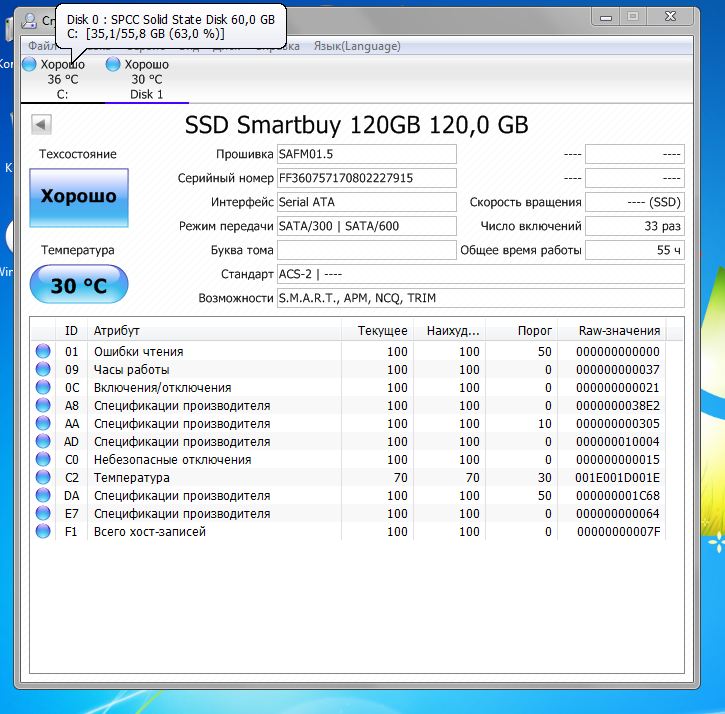Click raw value 000000010004

(x=618, y=442)
